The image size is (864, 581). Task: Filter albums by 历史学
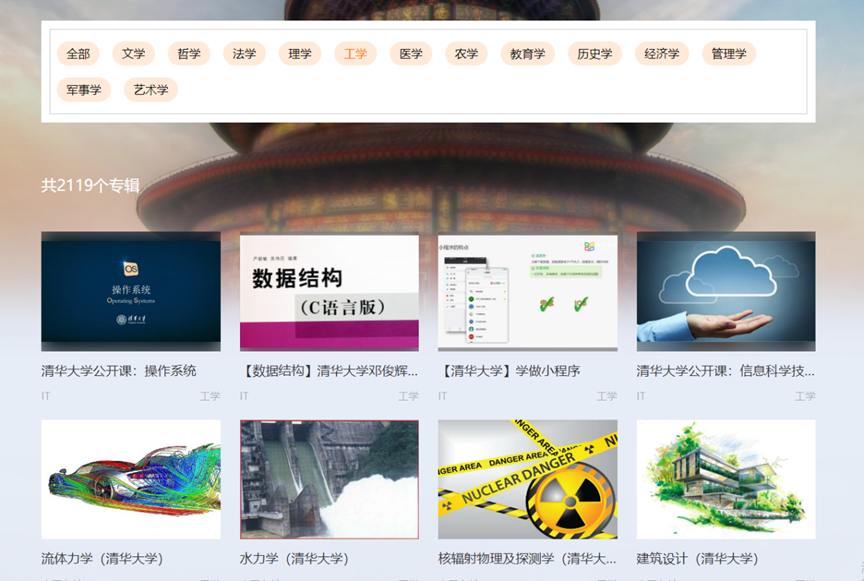pos(594,54)
